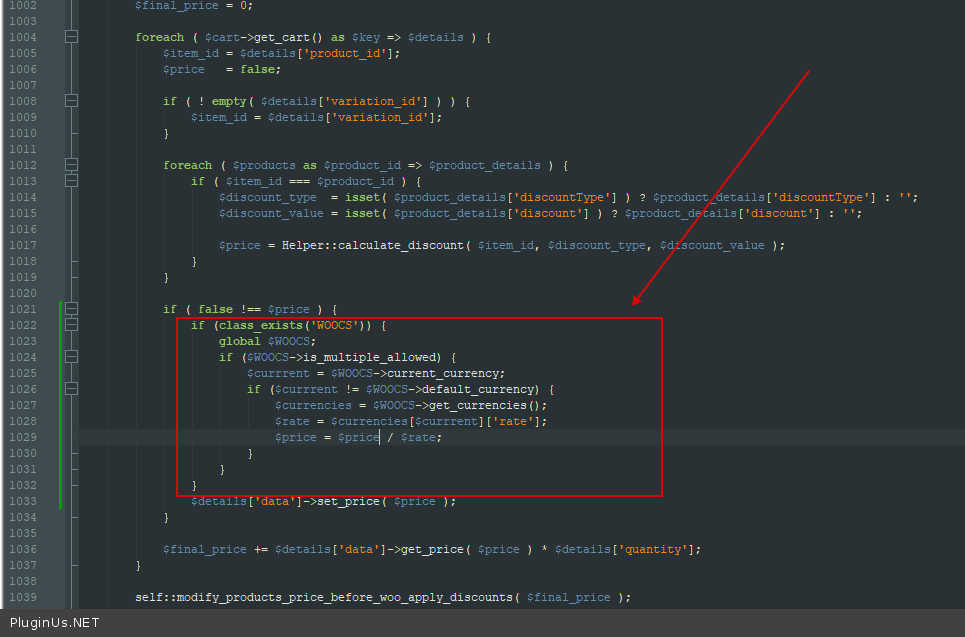This screenshot has width=965, height=637.
Task: Click the default_currency property on line 1026
Action: click(479, 389)
